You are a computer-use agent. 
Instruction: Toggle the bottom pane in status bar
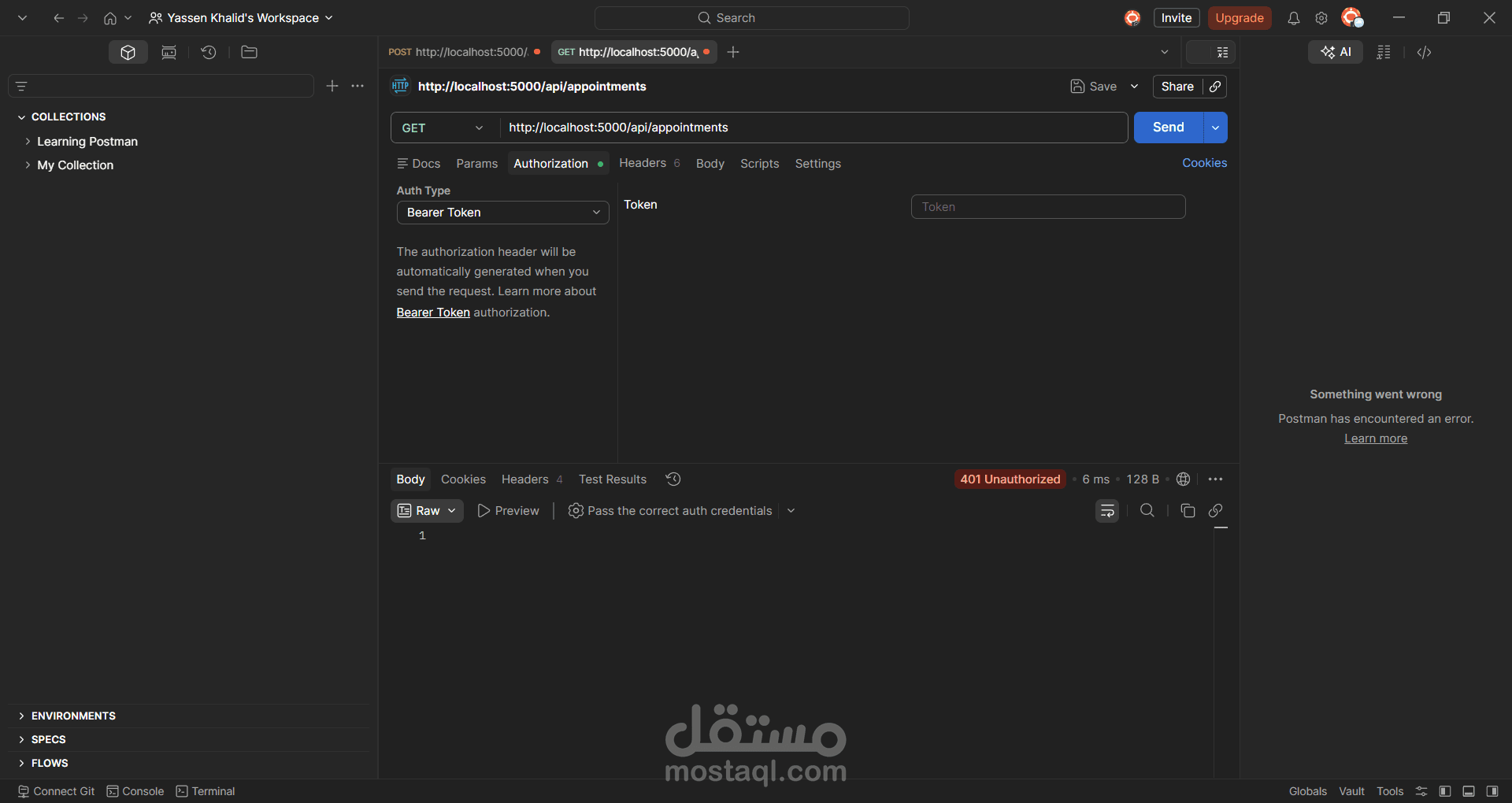1469,791
